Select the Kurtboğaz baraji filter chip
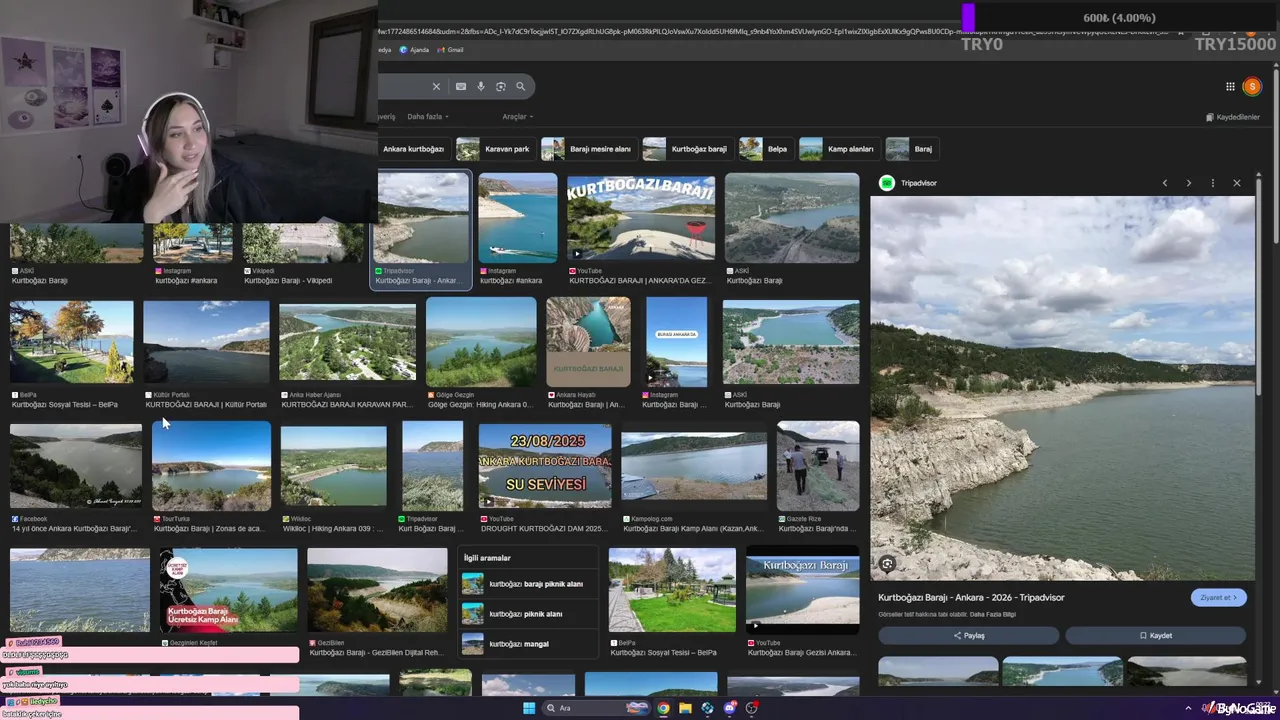Image resolution: width=1280 pixels, height=720 pixels. (x=687, y=149)
